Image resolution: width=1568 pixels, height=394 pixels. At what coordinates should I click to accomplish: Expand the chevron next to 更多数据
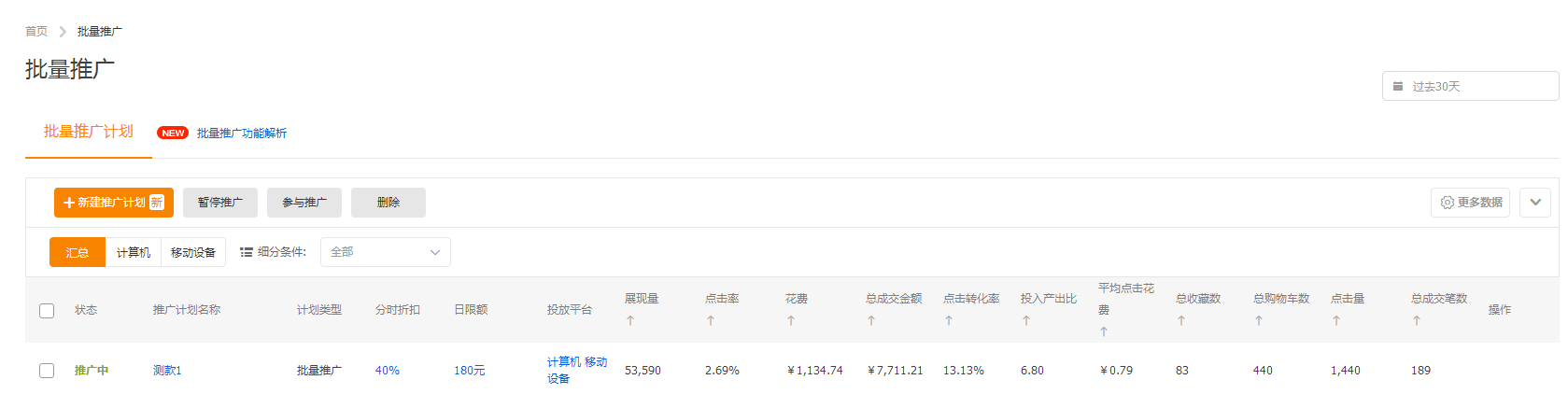pyautogui.click(x=1535, y=202)
